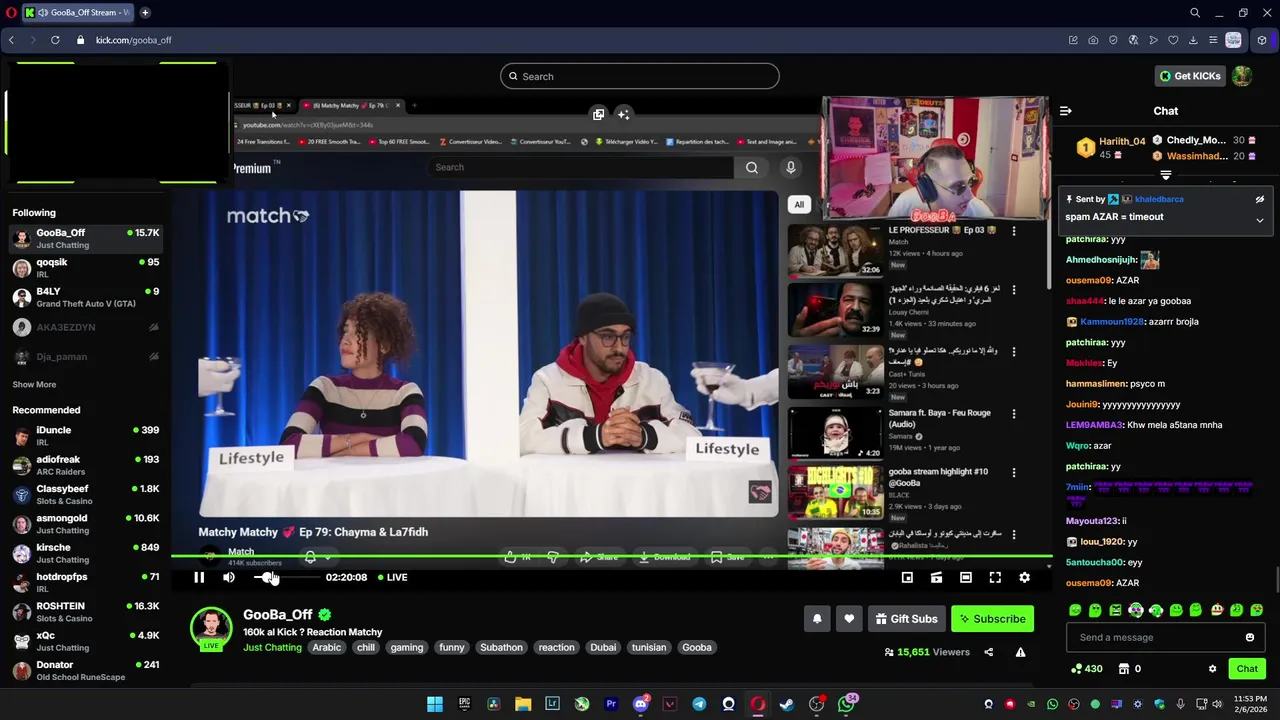Open the xQc recommended channel

click(x=85, y=641)
